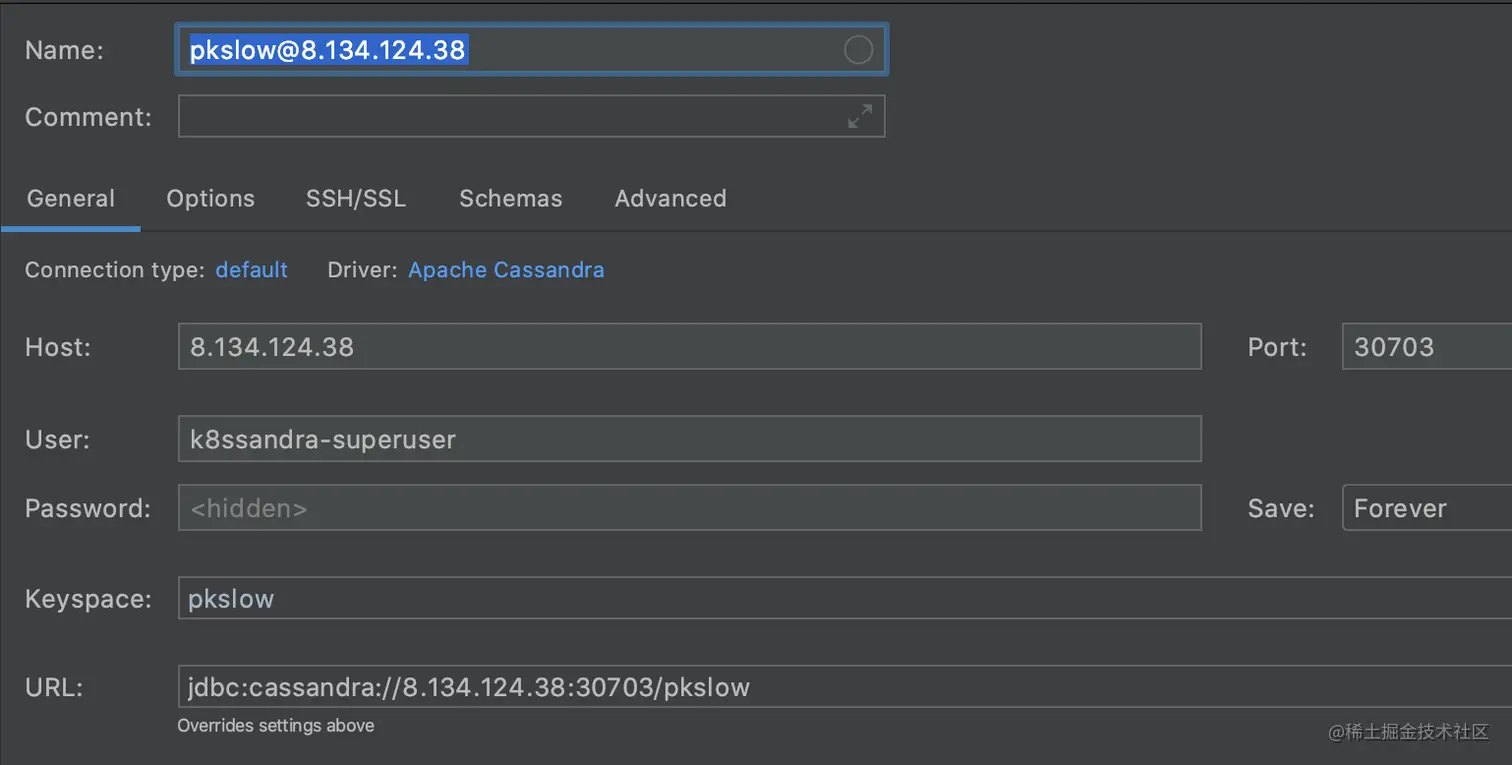The height and width of the screenshot is (765, 1512).
Task: Switch to the General tab
Action: 71,198
